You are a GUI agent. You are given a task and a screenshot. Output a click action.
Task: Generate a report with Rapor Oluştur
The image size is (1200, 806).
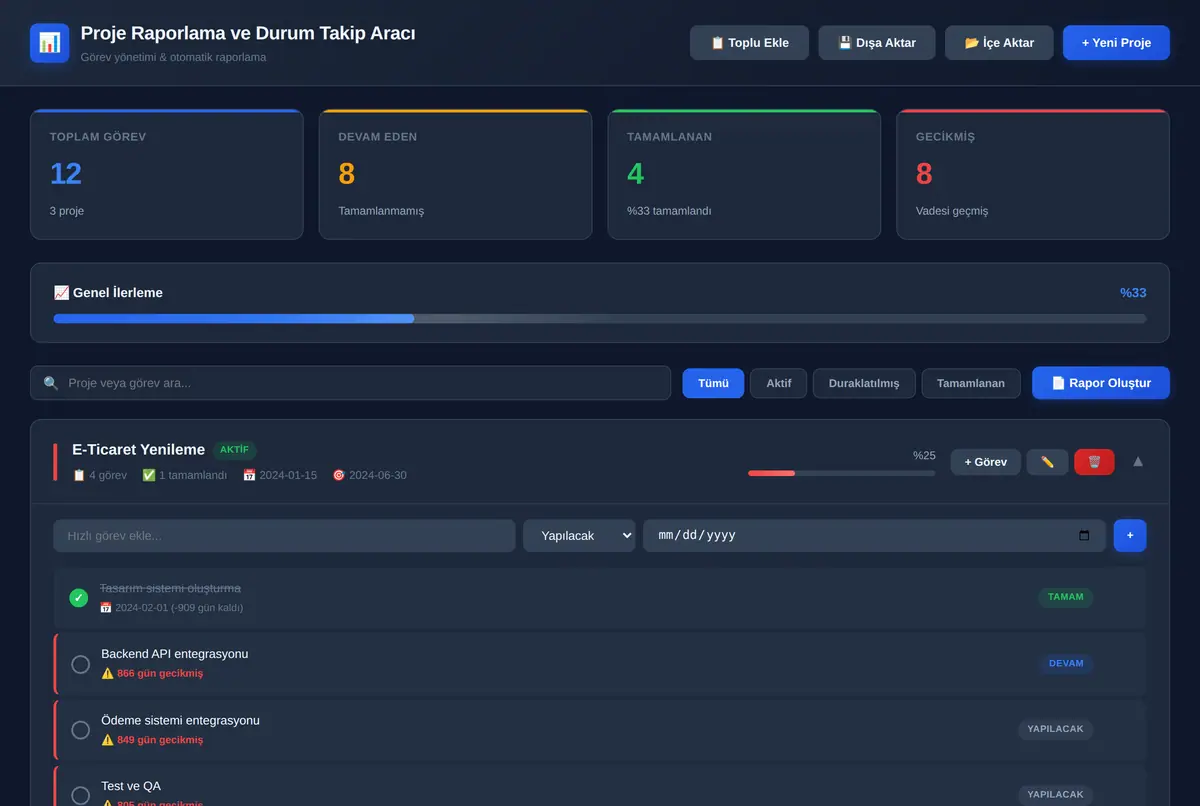[1101, 383]
